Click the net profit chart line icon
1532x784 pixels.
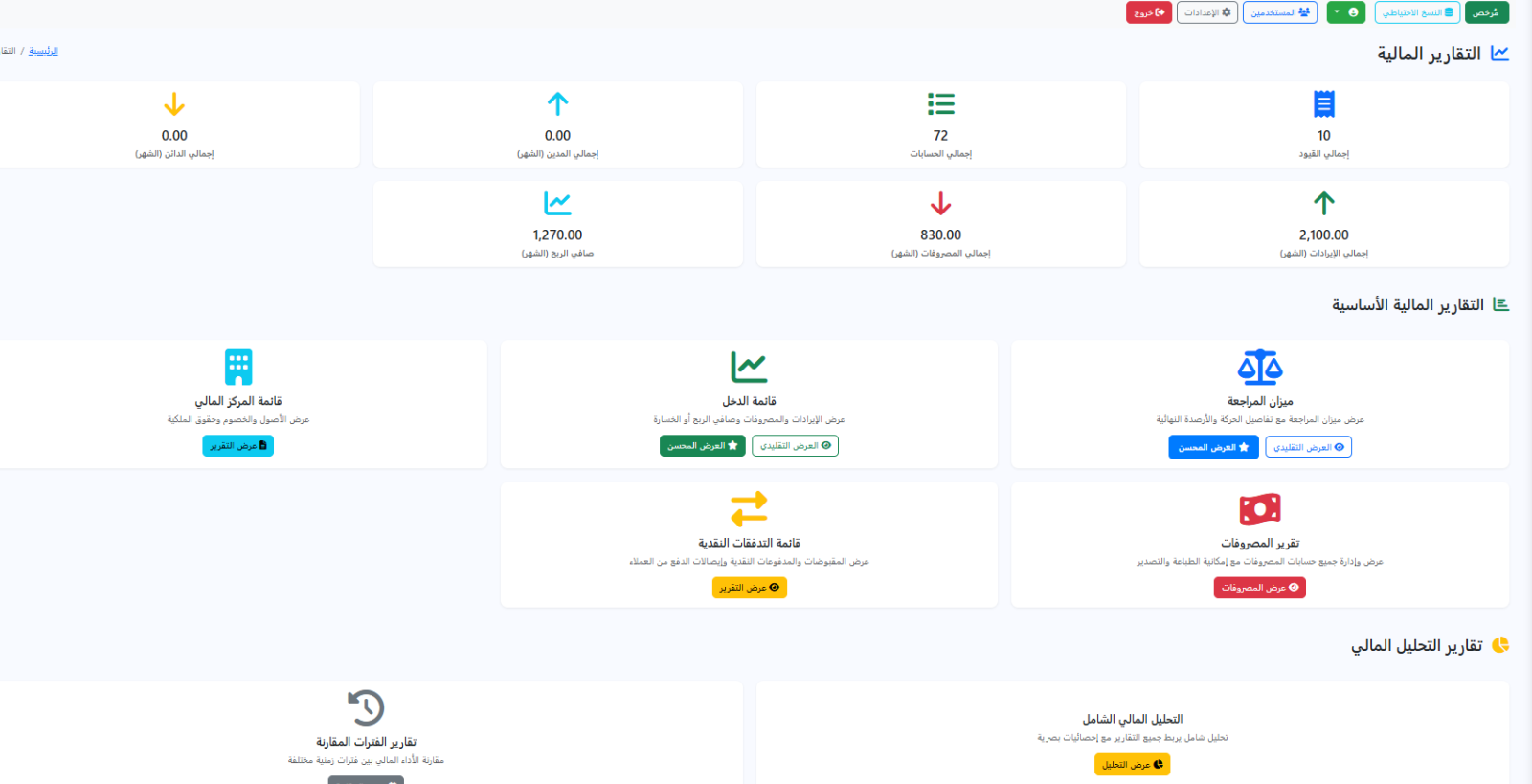tap(557, 203)
